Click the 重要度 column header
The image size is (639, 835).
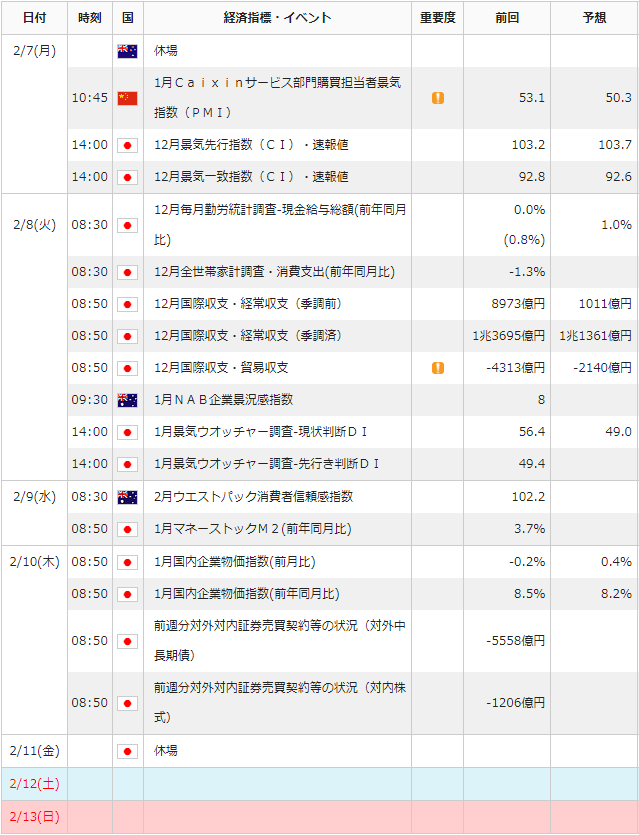coord(438,18)
